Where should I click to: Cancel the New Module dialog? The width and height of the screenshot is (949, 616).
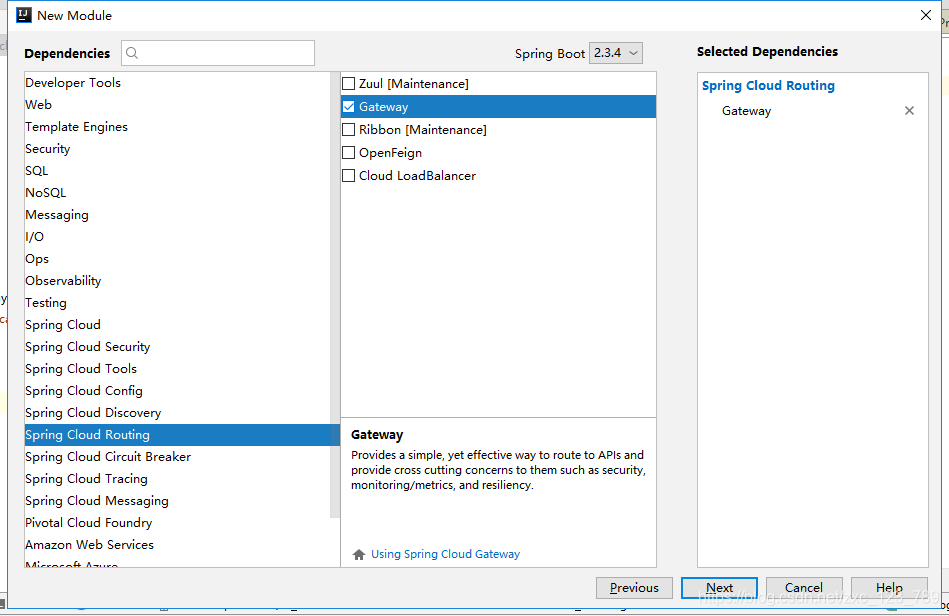(x=804, y=588)
